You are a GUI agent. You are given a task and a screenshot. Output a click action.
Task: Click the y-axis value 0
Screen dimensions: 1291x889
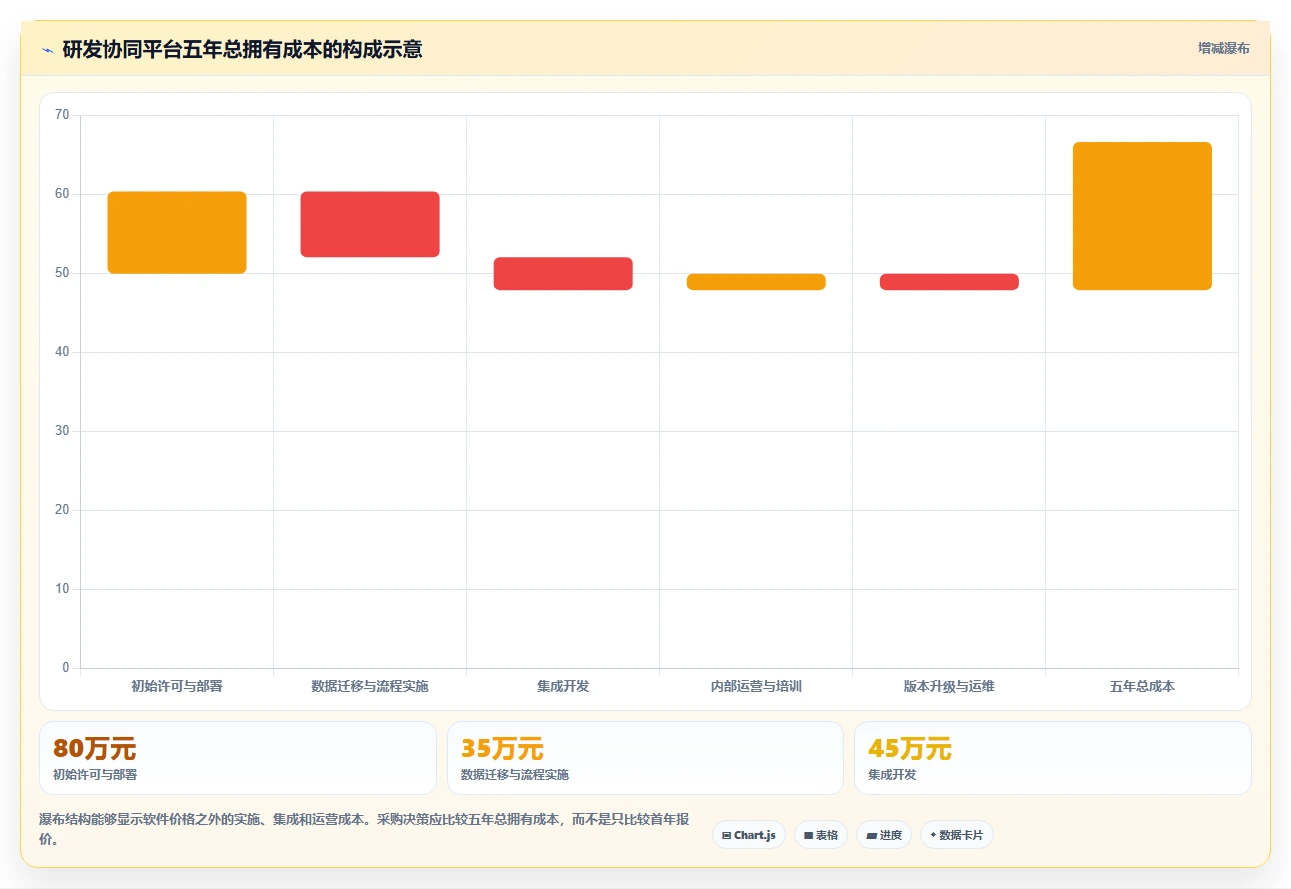[x=66, y=668]
